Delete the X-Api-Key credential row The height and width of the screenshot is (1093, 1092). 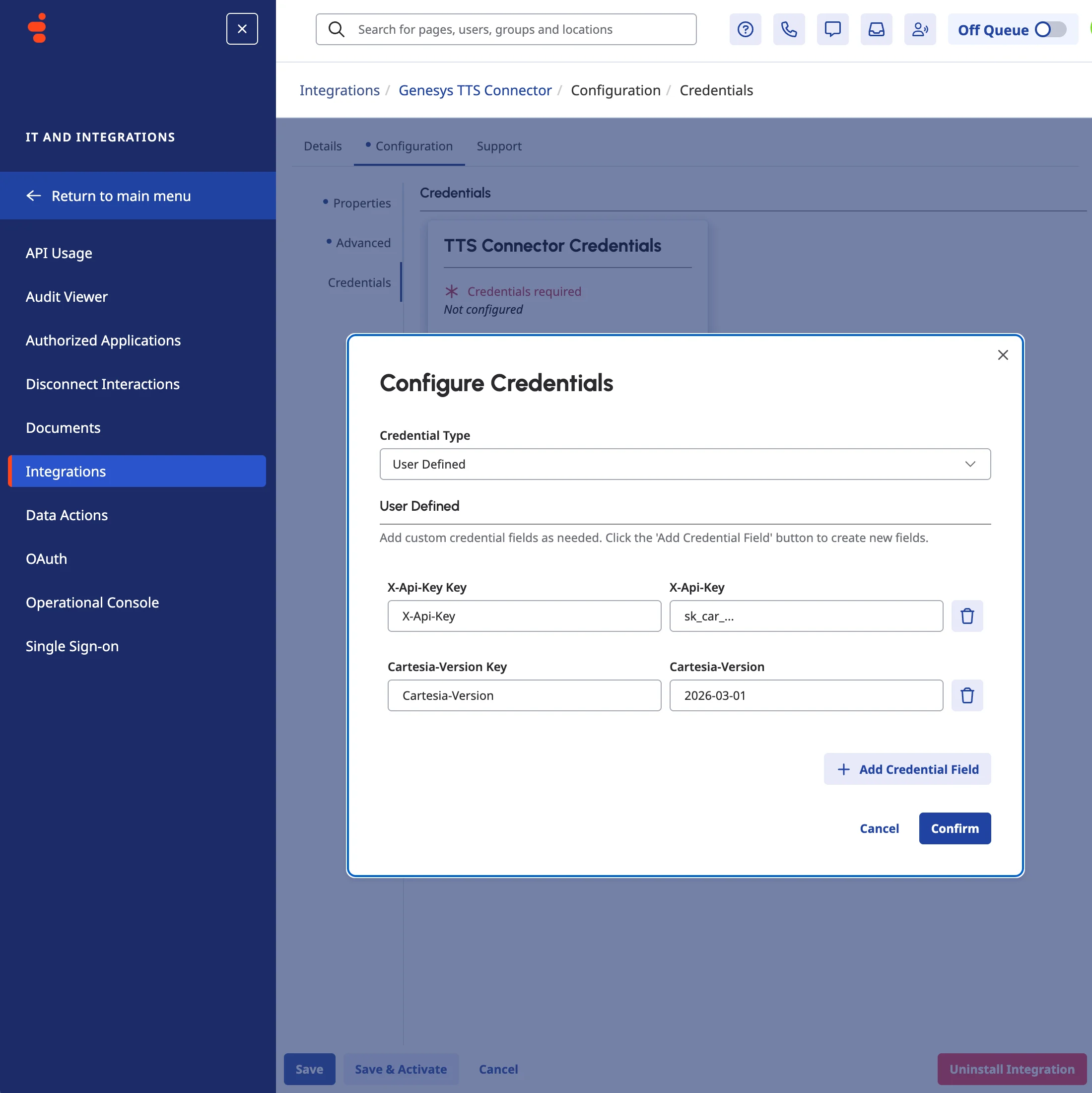click(x=967, y=616)
